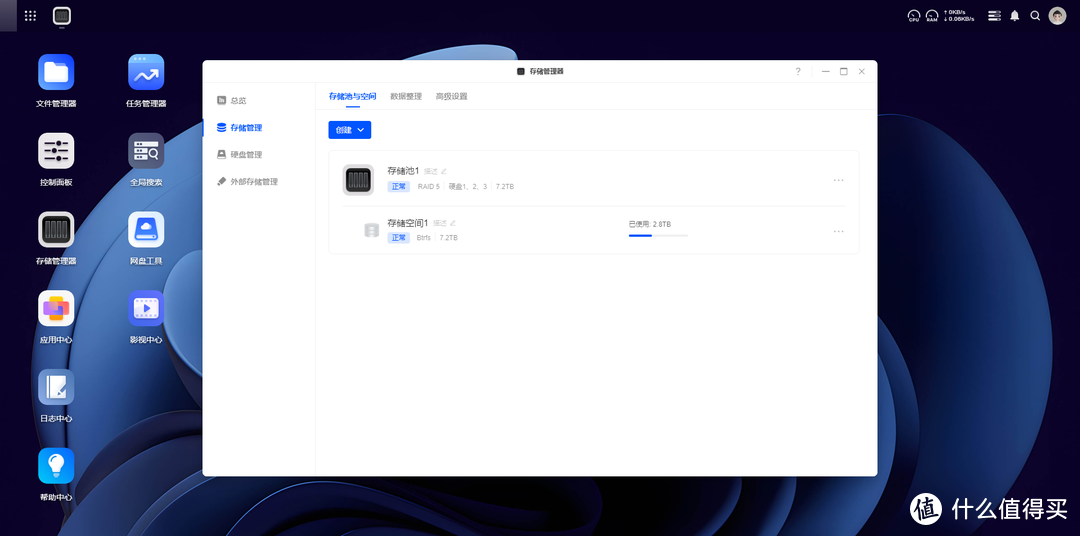
Task: Launch 影视中心 from the desktop
Action: [x=146, y=308]
